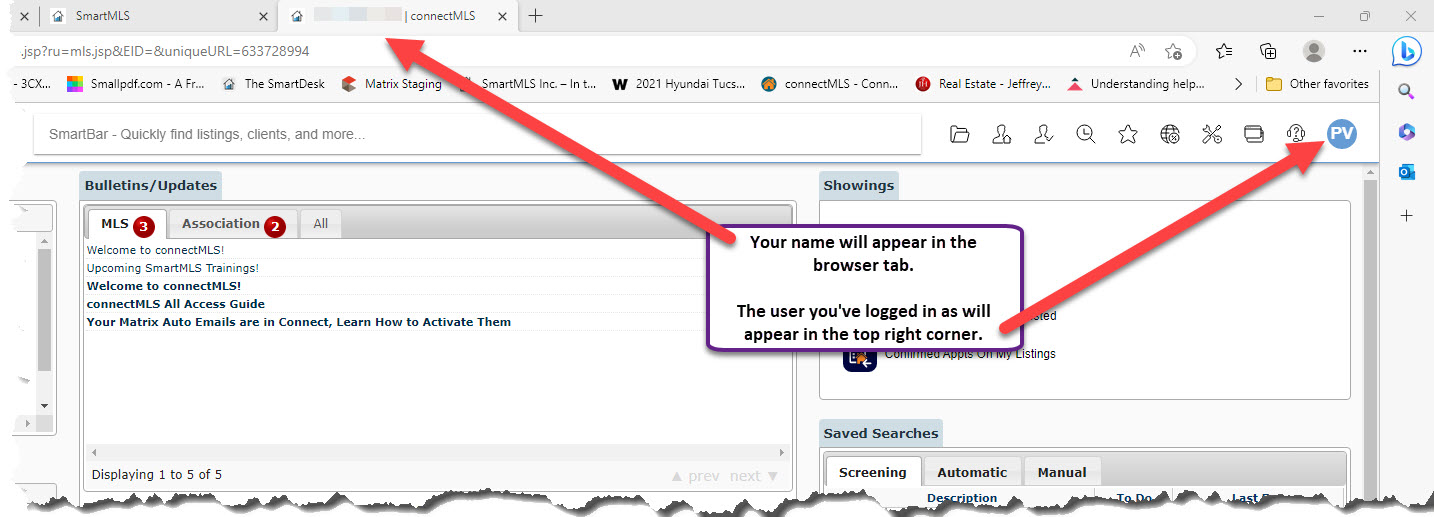The width and height of the screenshot is (1434, 517).
Task: Open the 2021 Hyundai Tucs bookmark
Action: pos(679,84)
